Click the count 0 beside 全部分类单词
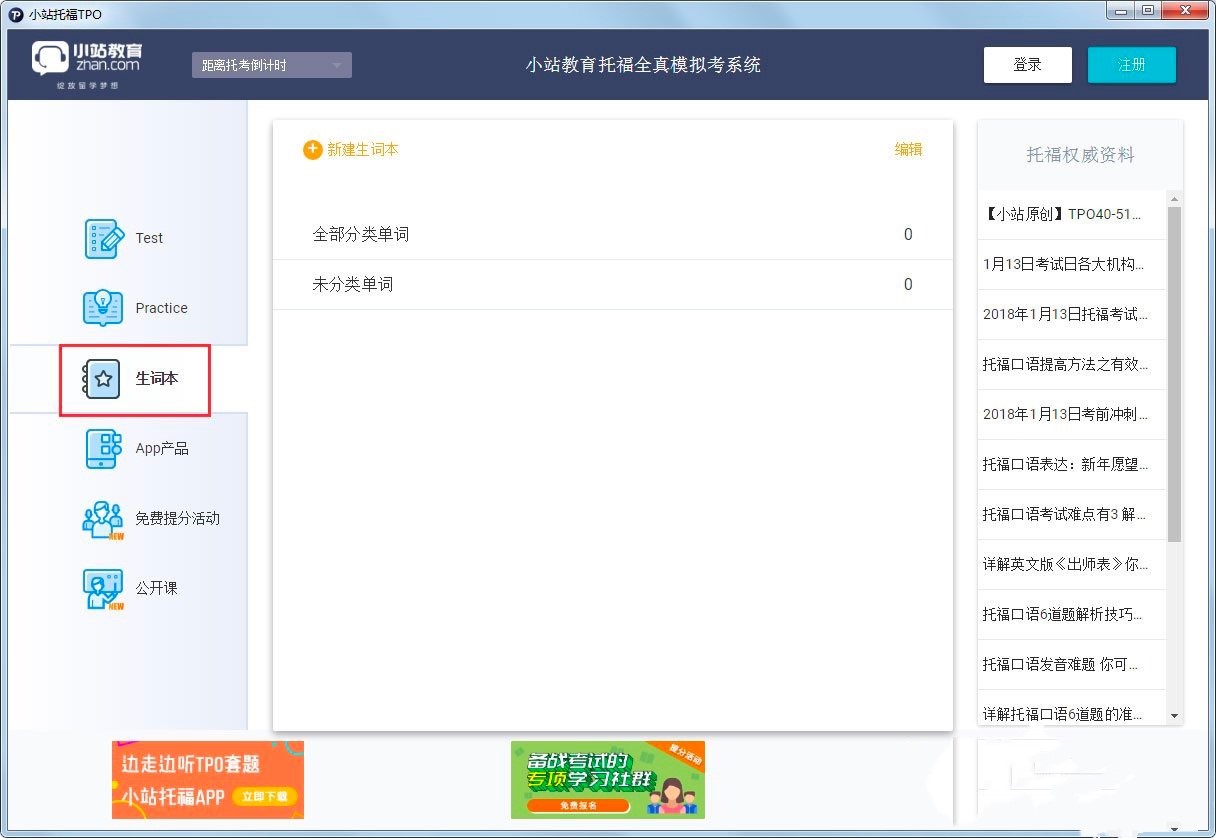 click(908, 235)
